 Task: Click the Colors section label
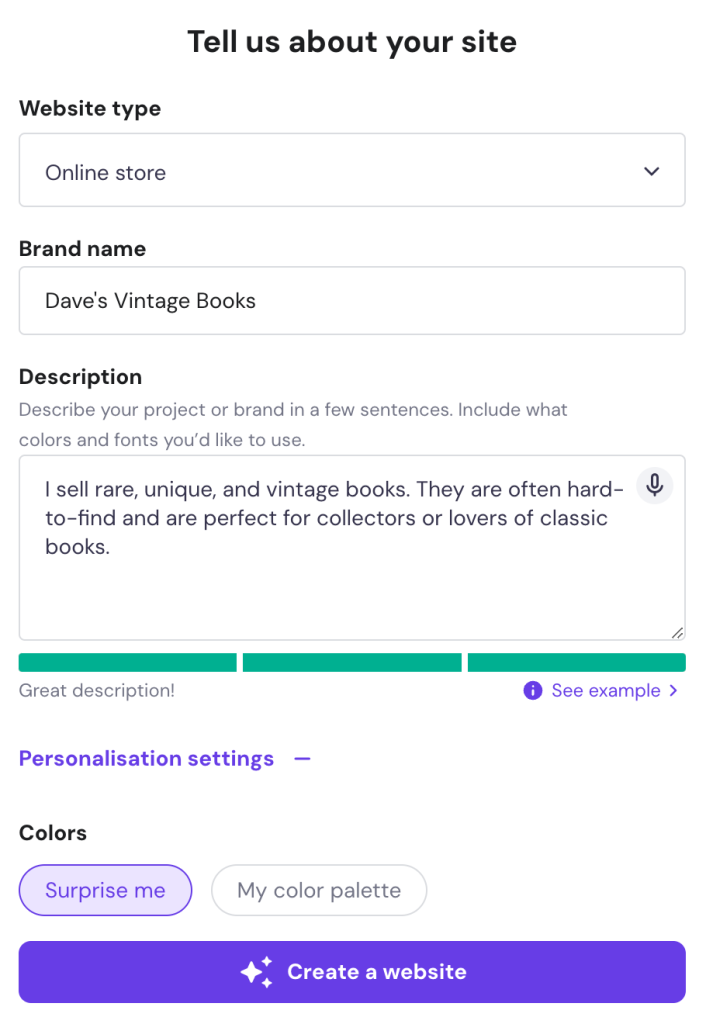pyautogui.click(x=53, y=833)
